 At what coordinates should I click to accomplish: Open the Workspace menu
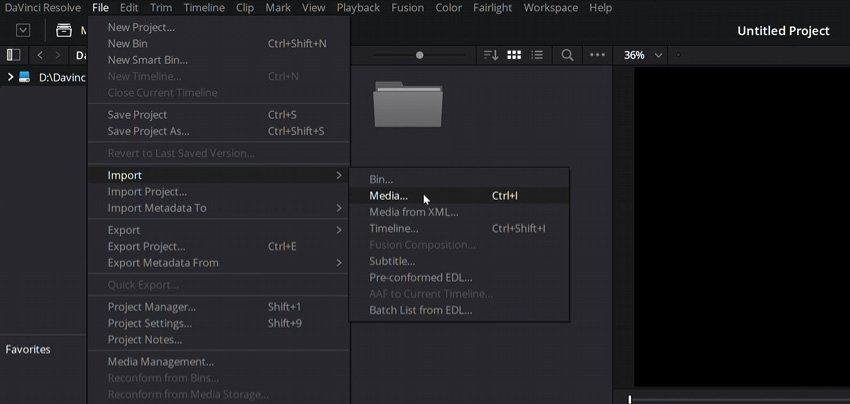pos(550,8)
